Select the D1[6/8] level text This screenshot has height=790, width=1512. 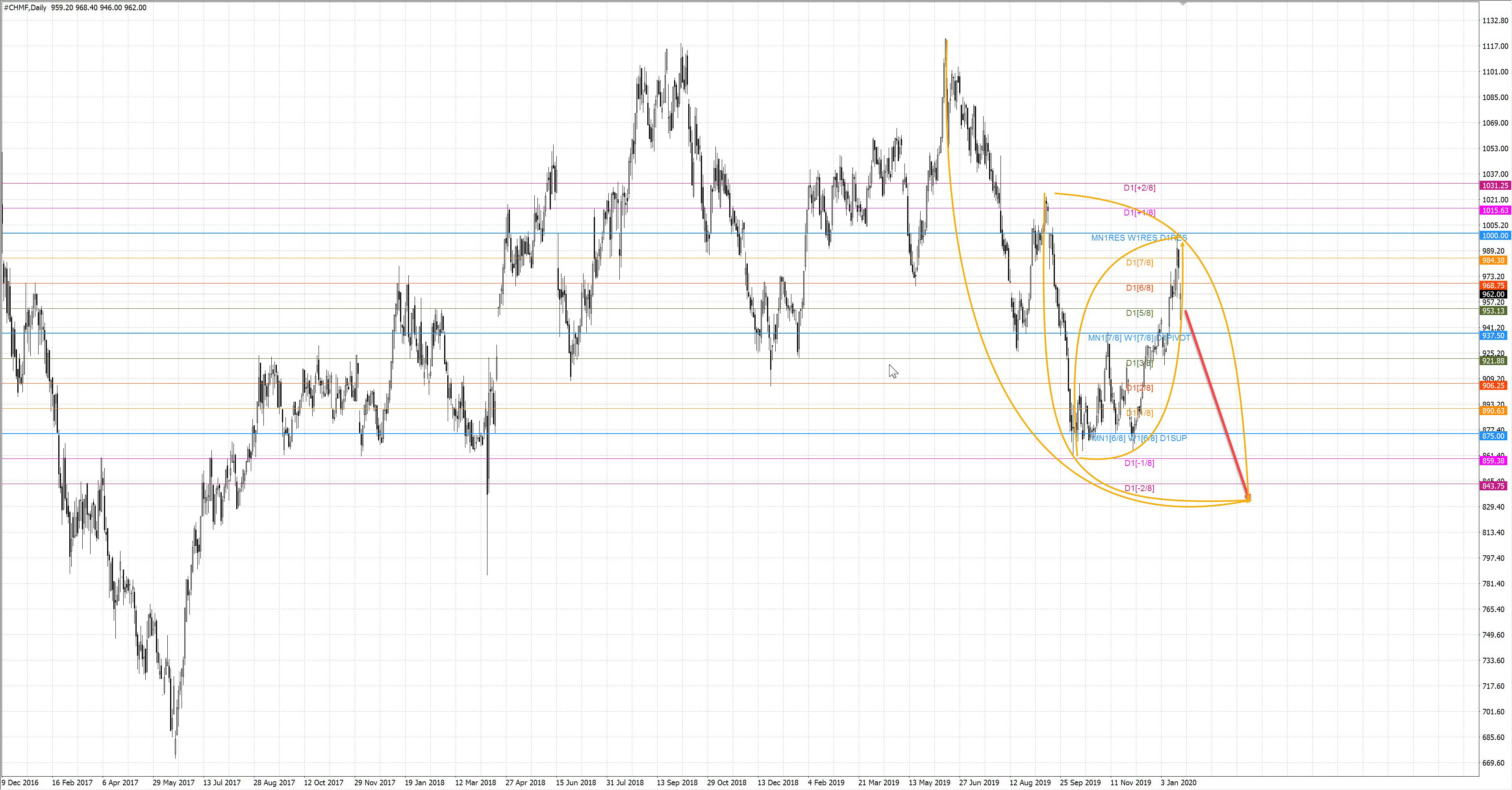[x=1139, y=287]
